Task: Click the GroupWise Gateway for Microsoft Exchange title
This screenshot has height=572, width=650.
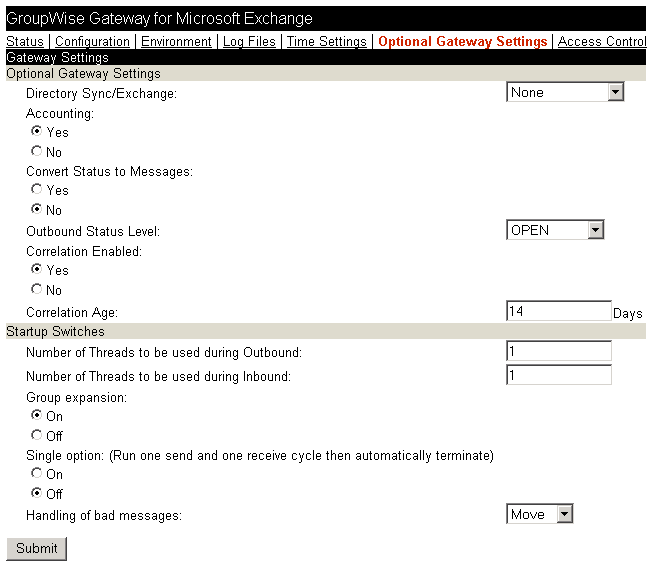Action: click(x=159, y=19)
